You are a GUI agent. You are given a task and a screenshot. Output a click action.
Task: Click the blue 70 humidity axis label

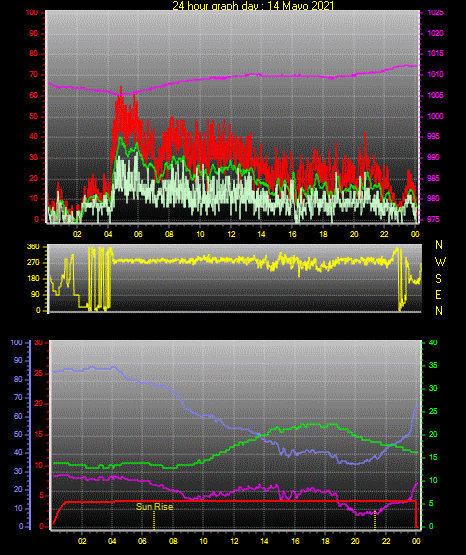click(18, 397)
